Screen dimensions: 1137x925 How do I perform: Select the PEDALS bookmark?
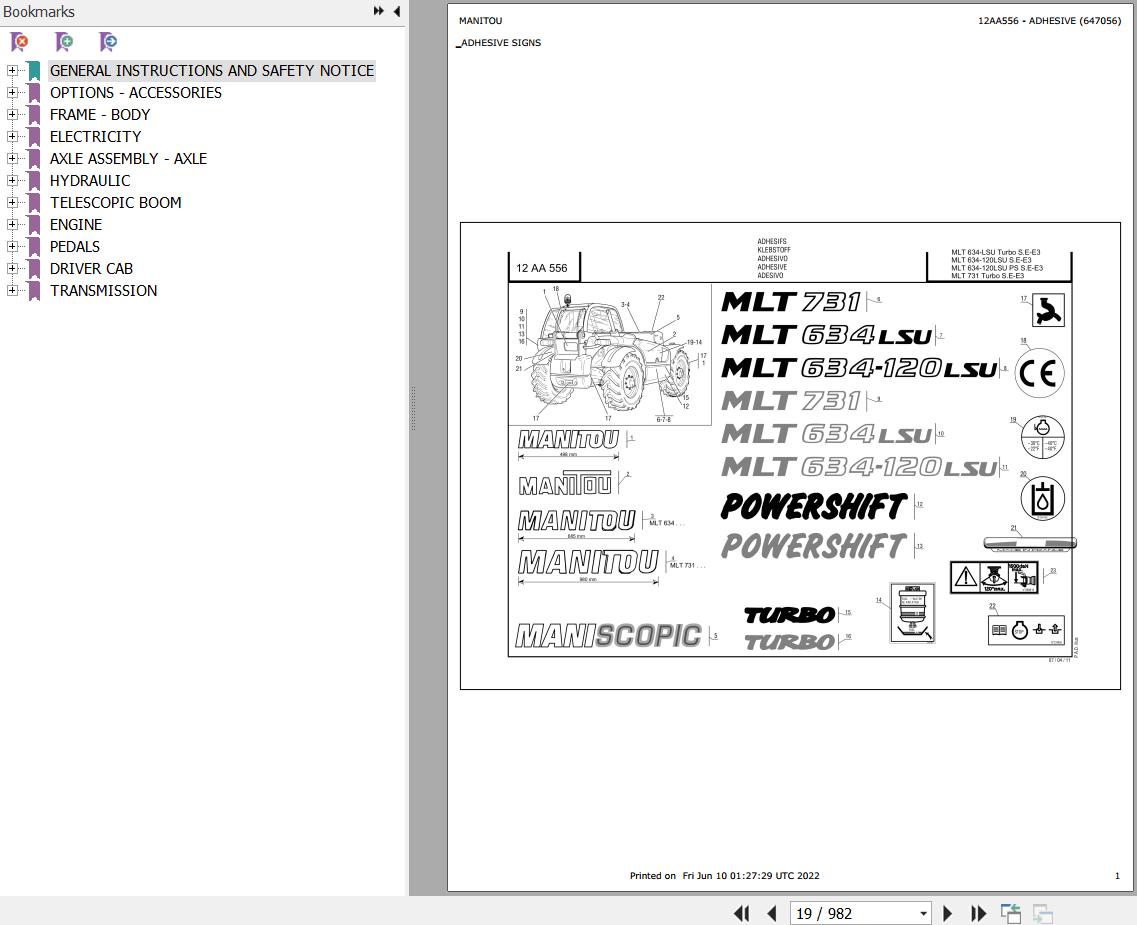pos(75,246)
